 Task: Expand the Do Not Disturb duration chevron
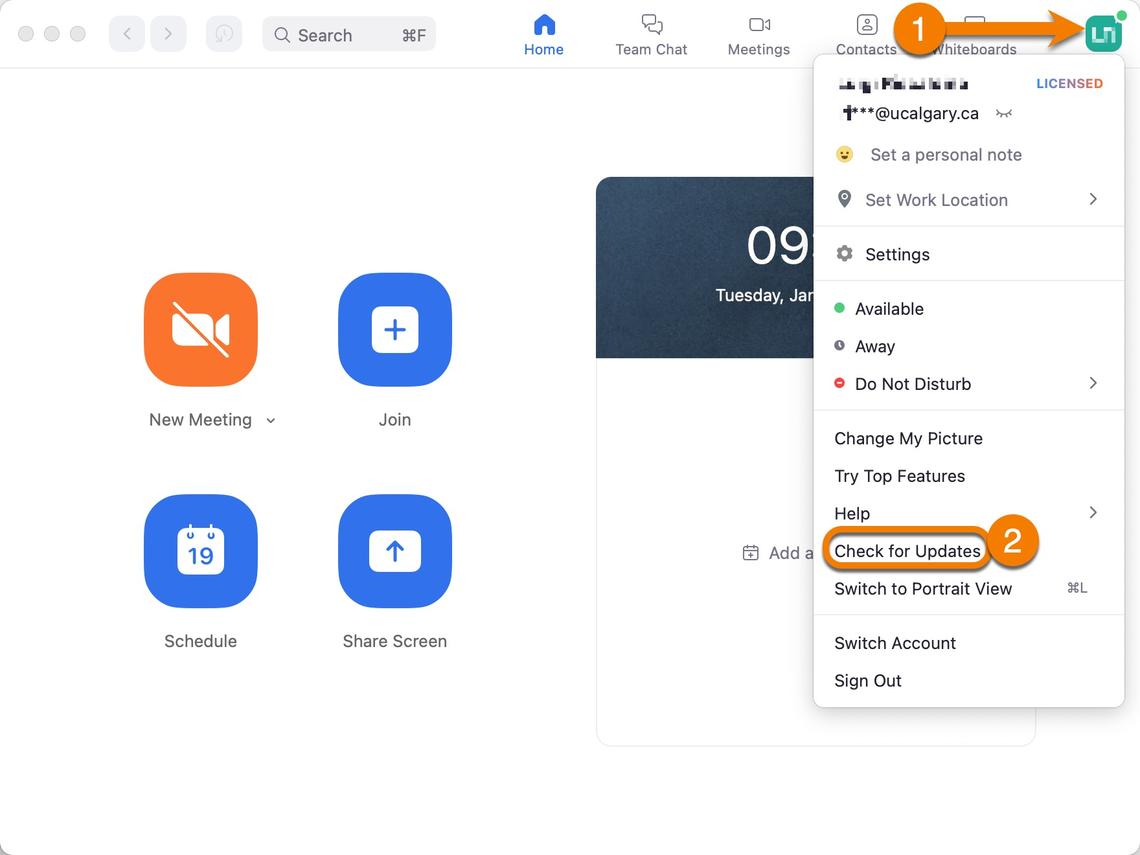coord(1093,383)
